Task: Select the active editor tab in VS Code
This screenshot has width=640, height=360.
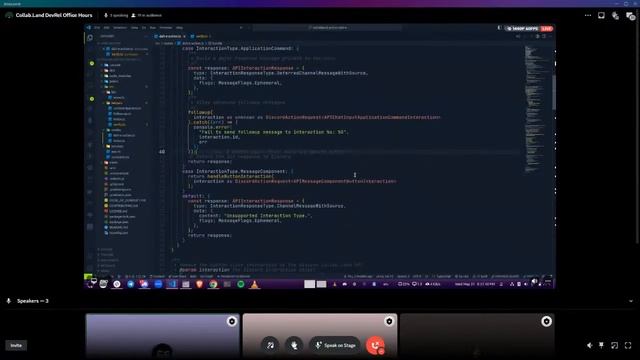Action: coord(170,36)
